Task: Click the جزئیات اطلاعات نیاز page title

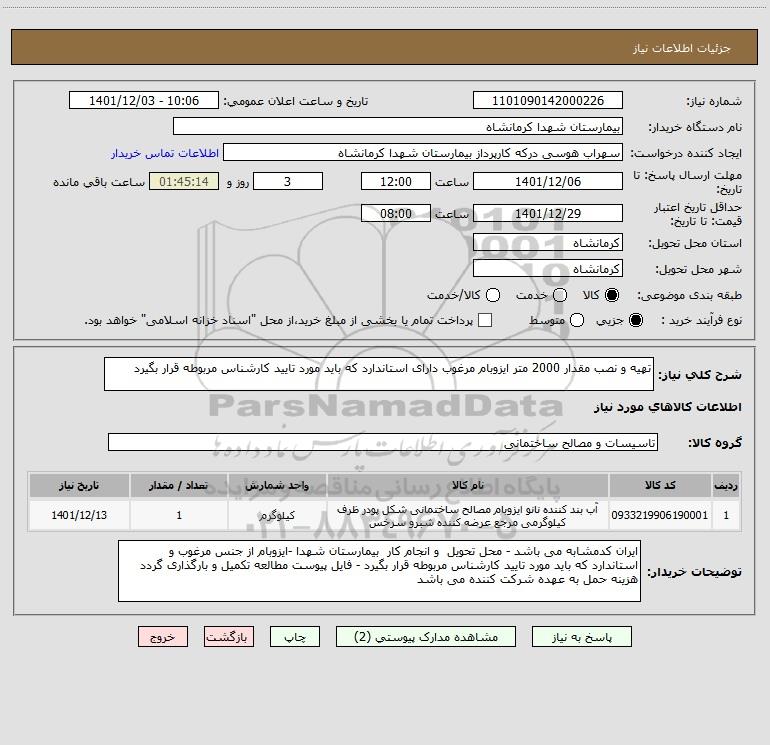Action: coord(682,48)
